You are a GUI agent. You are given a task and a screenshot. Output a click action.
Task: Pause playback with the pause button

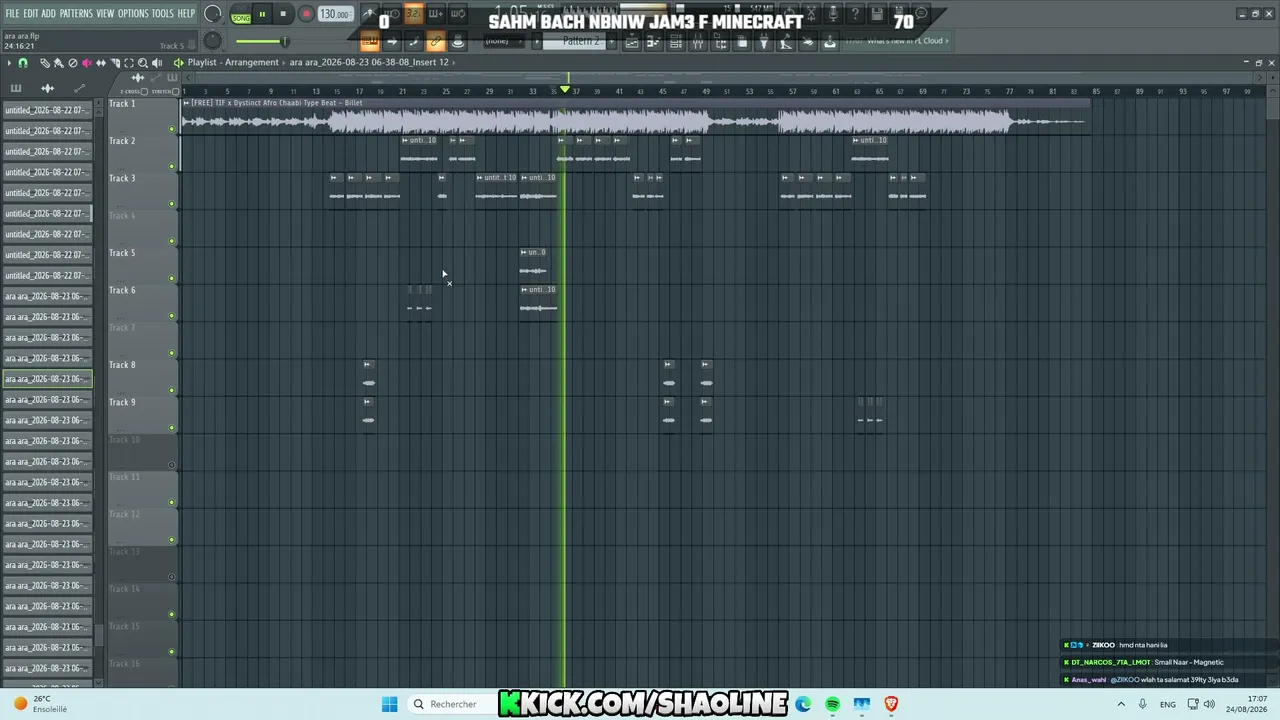tap(262, 14)
